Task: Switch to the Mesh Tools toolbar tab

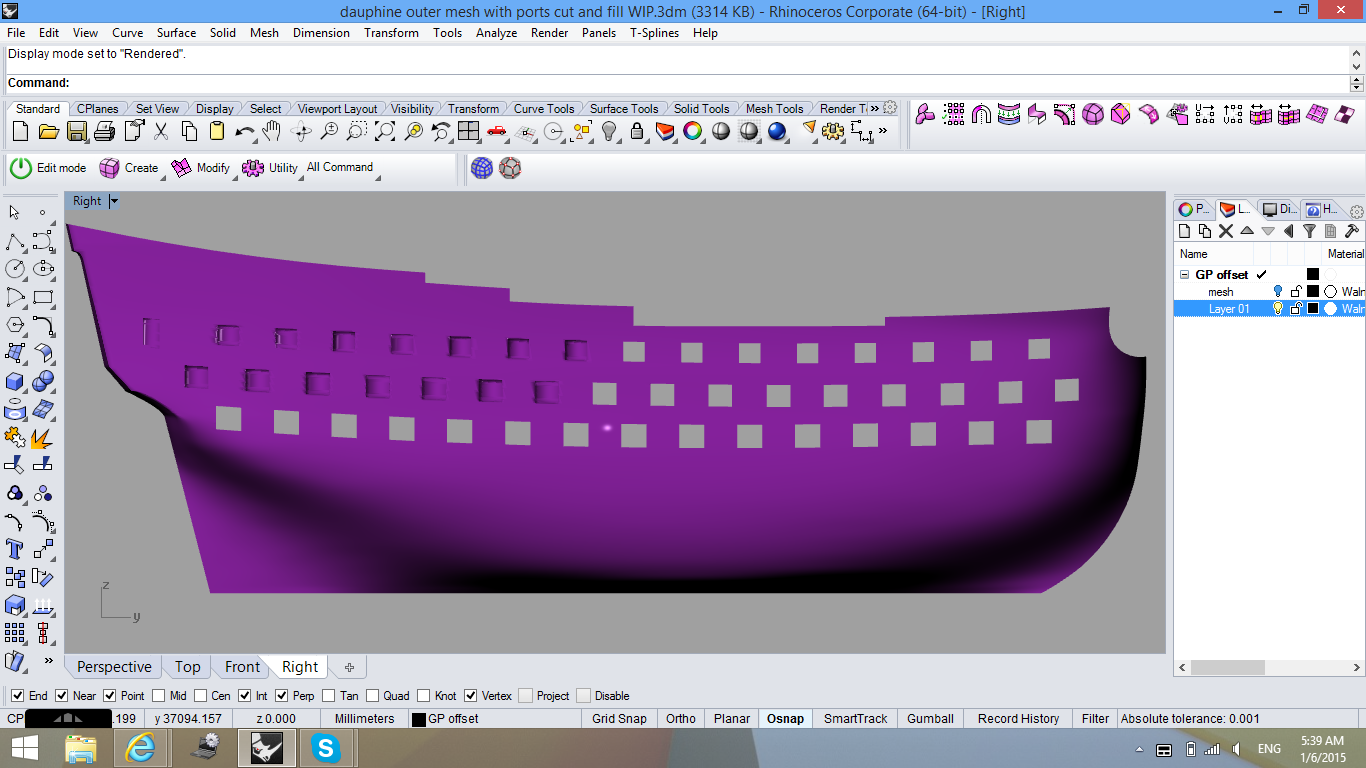Action: [774, 109]
